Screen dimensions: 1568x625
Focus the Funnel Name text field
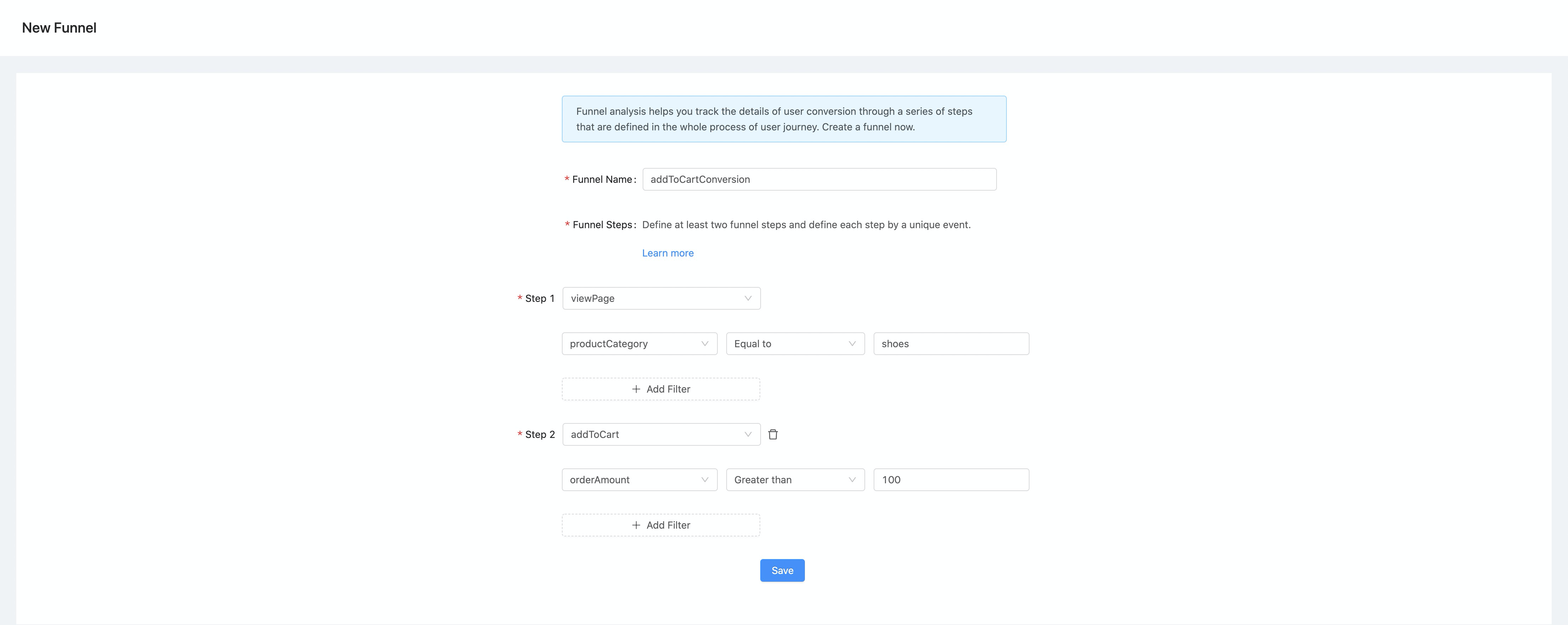coord(819,180)
